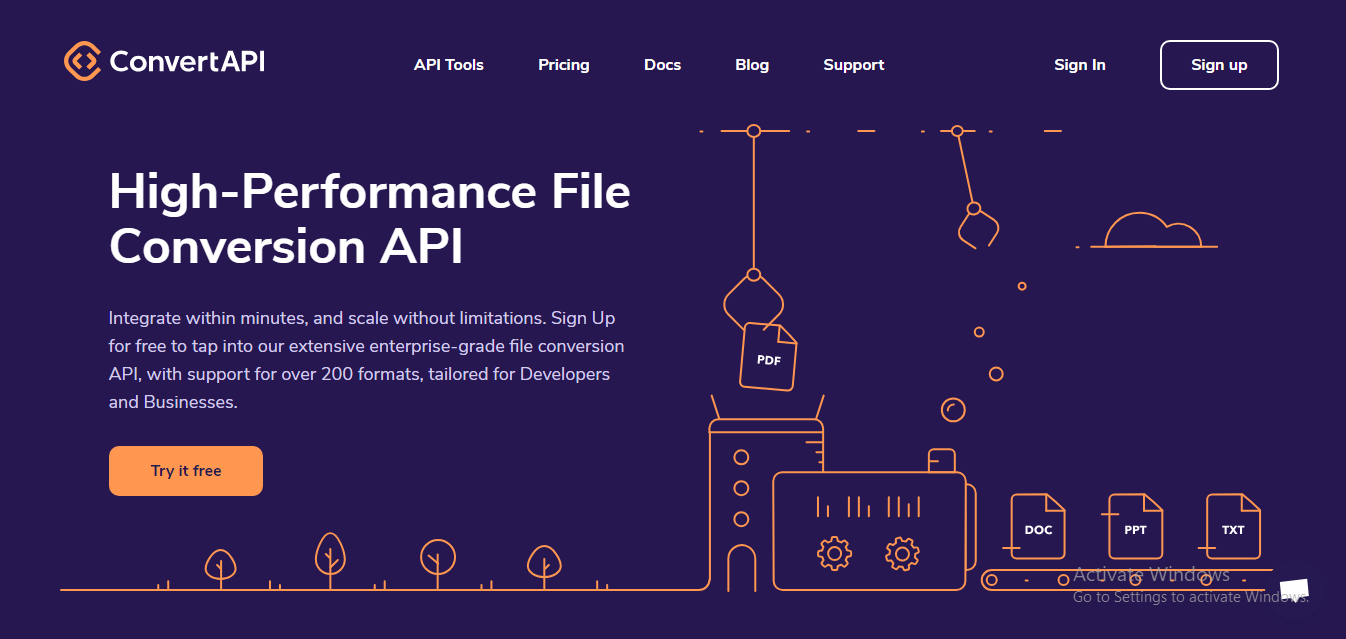Click the Sign In link
This screenshot has height=639, width=1346.
click(1080, 65)
